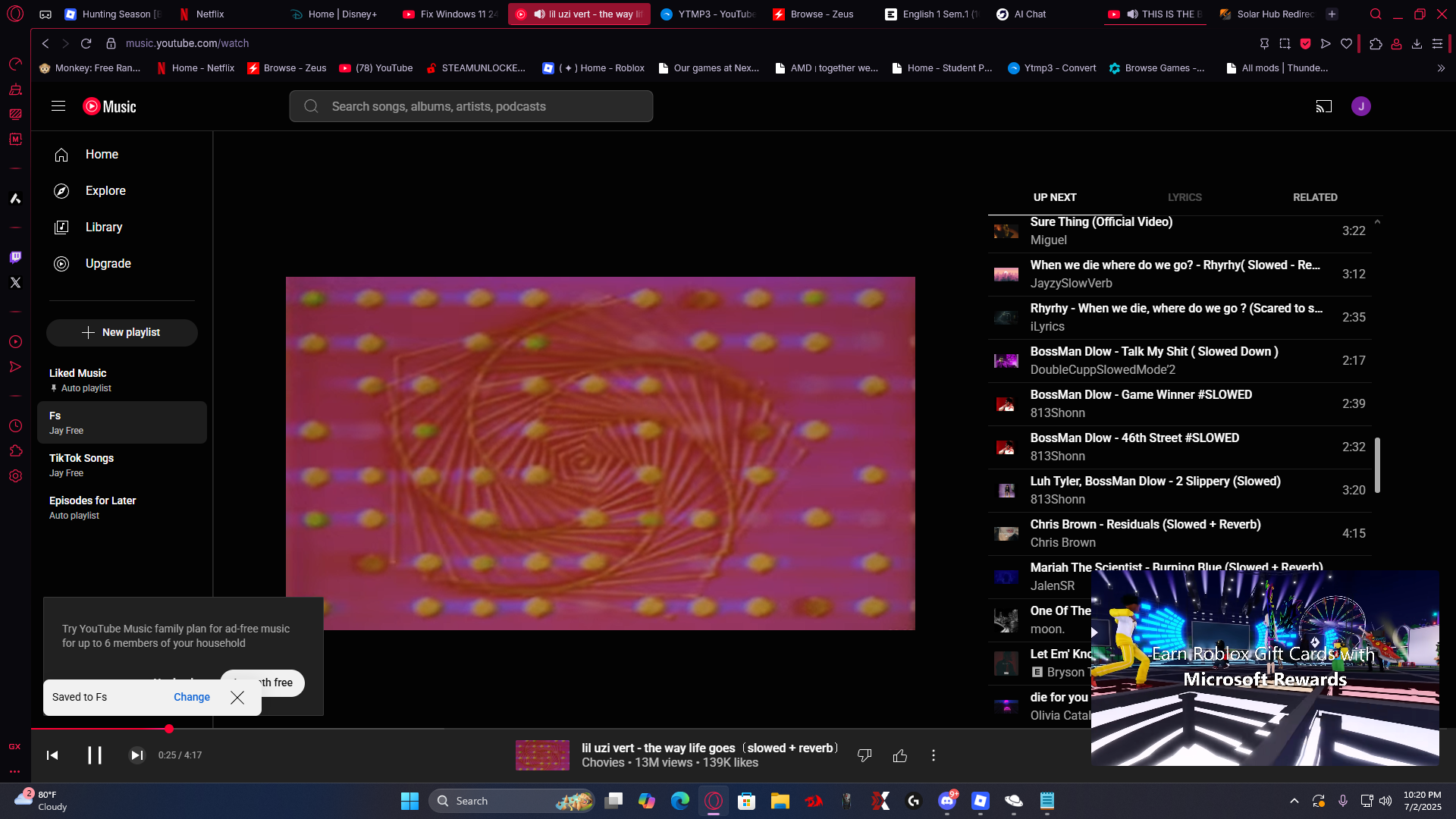Click the music video player

(x=601, y=453)
